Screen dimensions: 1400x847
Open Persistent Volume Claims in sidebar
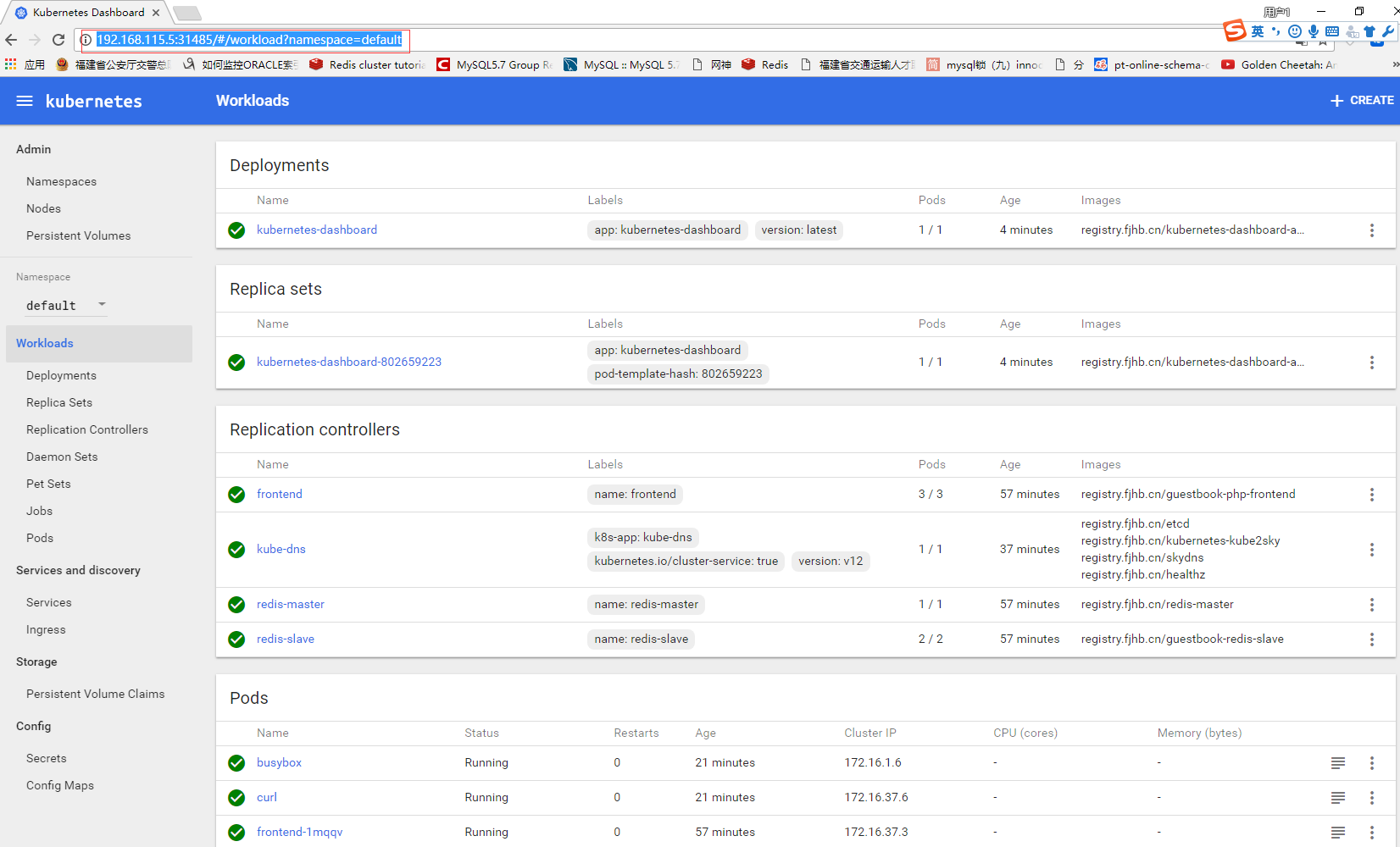click(x=96, y=695)
